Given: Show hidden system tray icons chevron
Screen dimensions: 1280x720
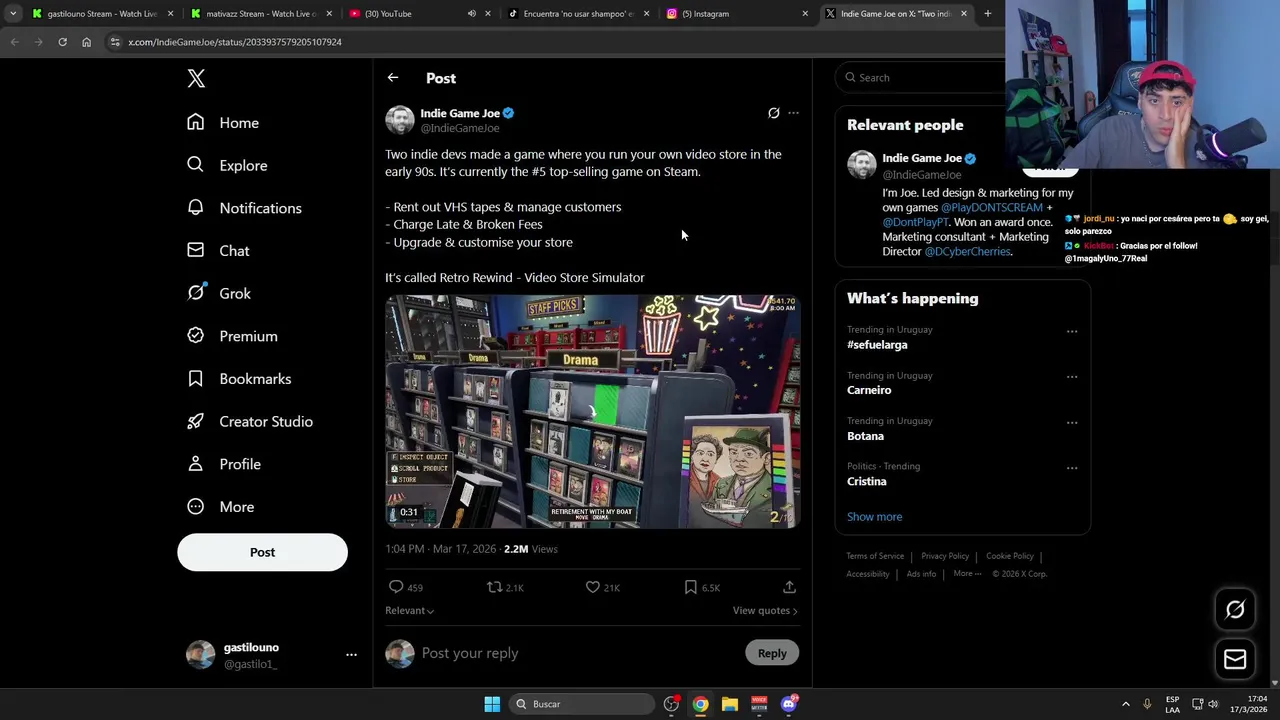Looking at the screenshot, I should [x=1125, y=704].
